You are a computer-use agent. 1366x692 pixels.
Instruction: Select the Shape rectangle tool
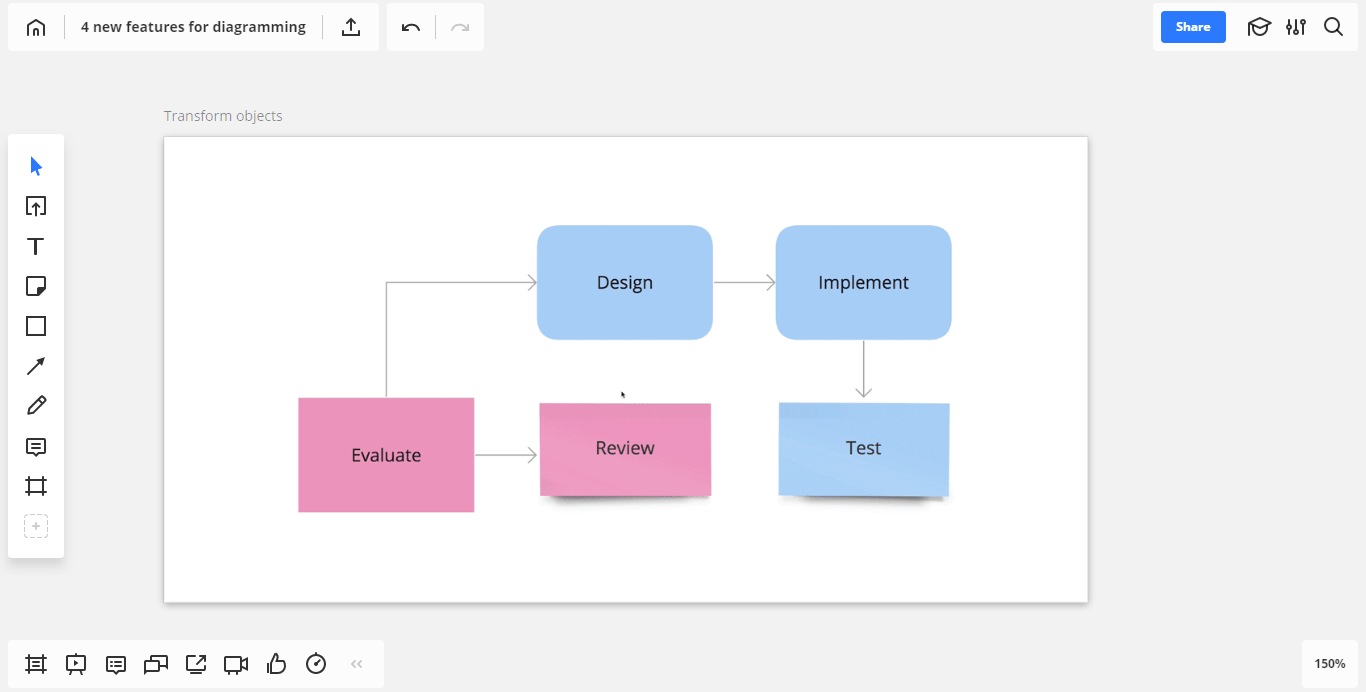click(x=36, y=326)
